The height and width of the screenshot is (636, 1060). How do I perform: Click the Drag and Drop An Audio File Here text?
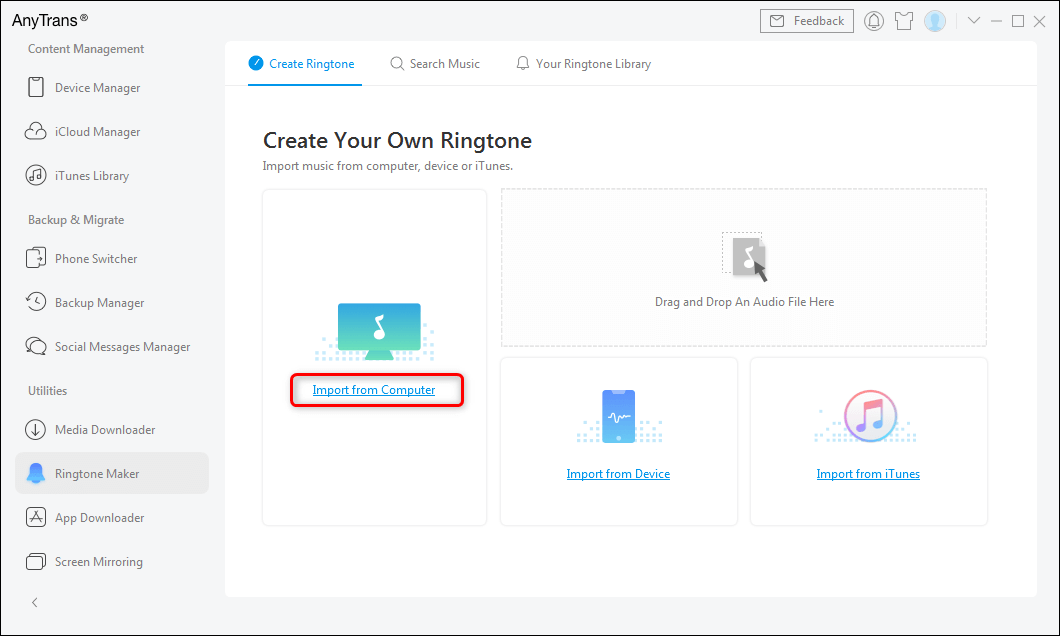pos(744,302)
